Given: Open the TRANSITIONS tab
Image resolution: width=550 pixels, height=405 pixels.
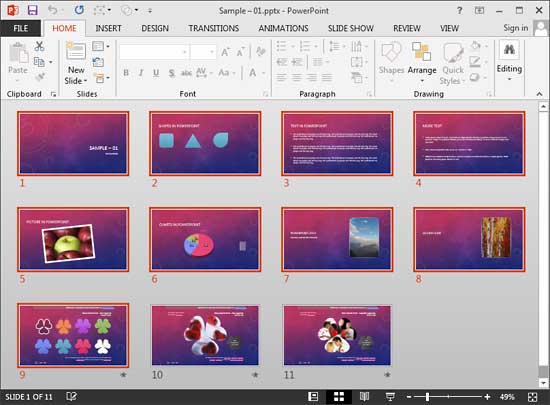Looking at the screenshot, I should point(214,28).
